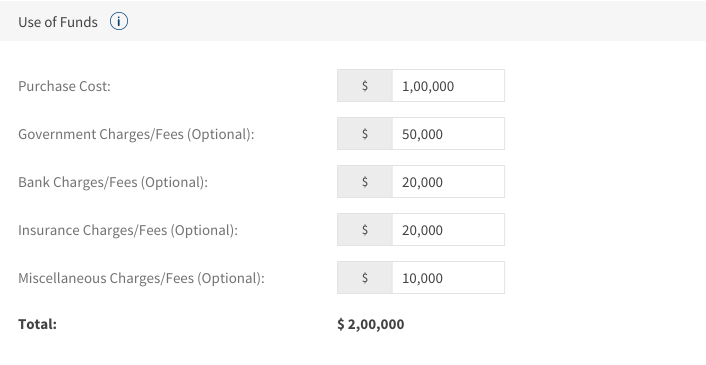Select the $ 2,00,000 total amount
706x365 pixels.
coord(371,324)
